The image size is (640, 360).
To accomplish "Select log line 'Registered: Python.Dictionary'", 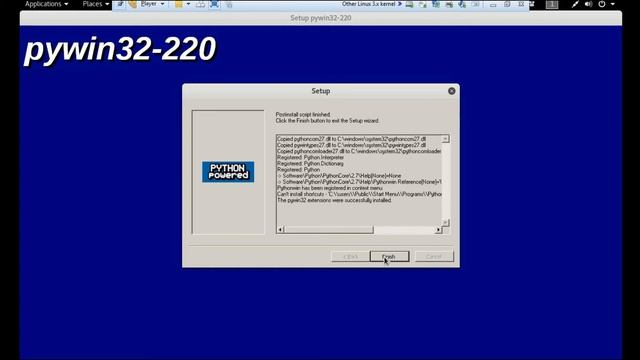I will click(x=310, y=164).
